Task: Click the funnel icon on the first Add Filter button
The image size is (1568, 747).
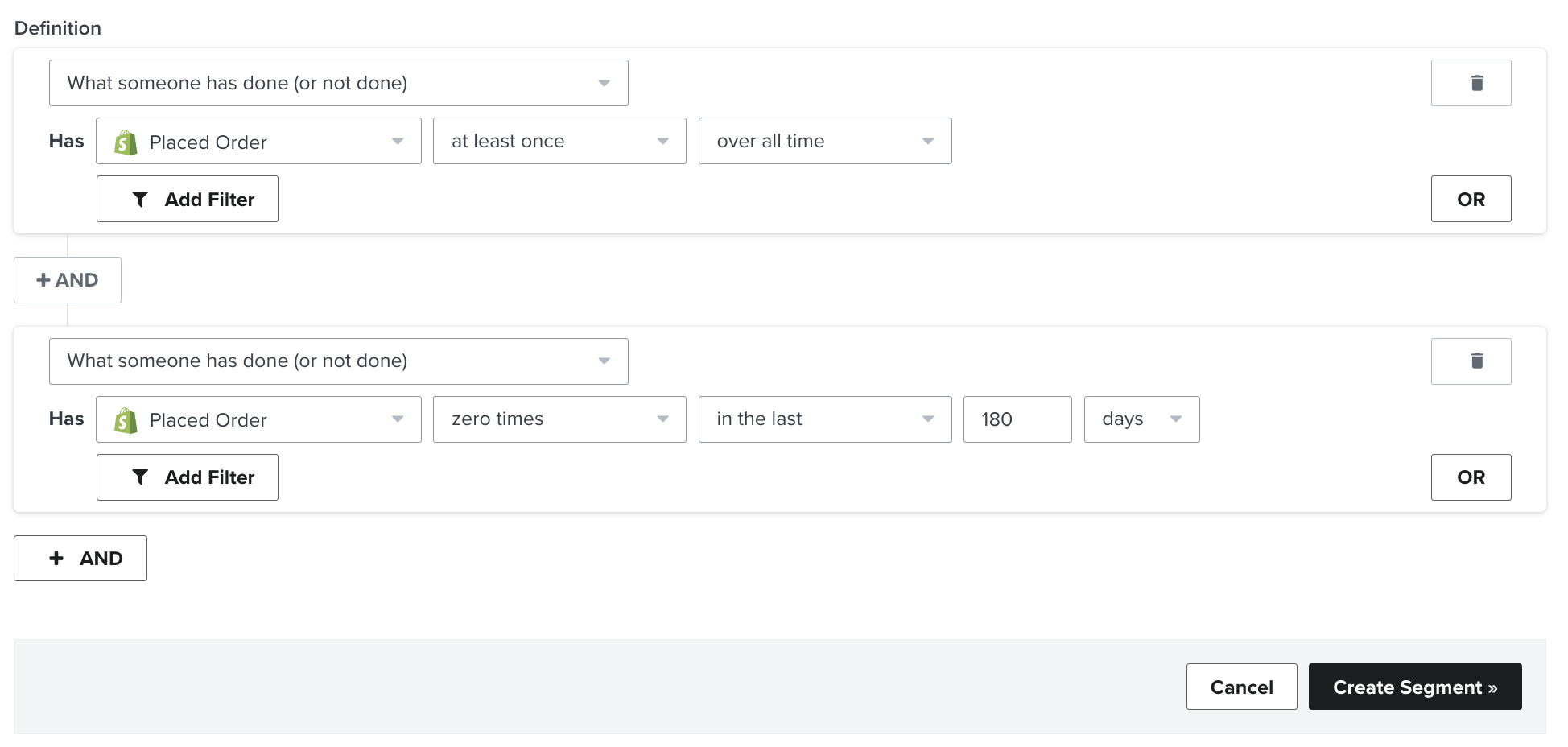Action: tap(142, 199)
